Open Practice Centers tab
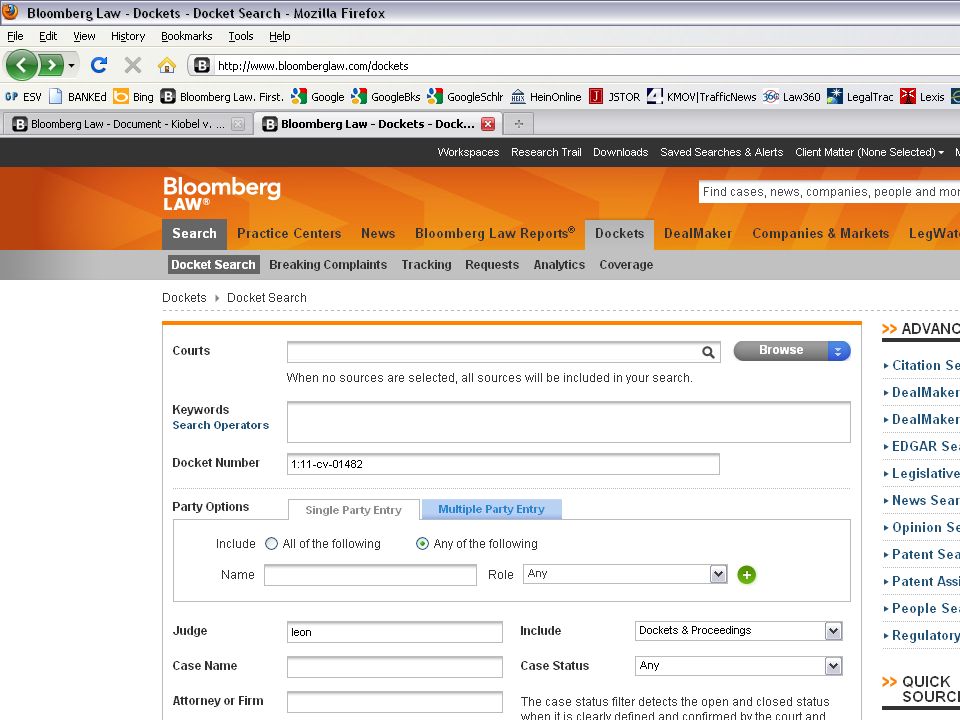The image size is (960, 720). 289,234
